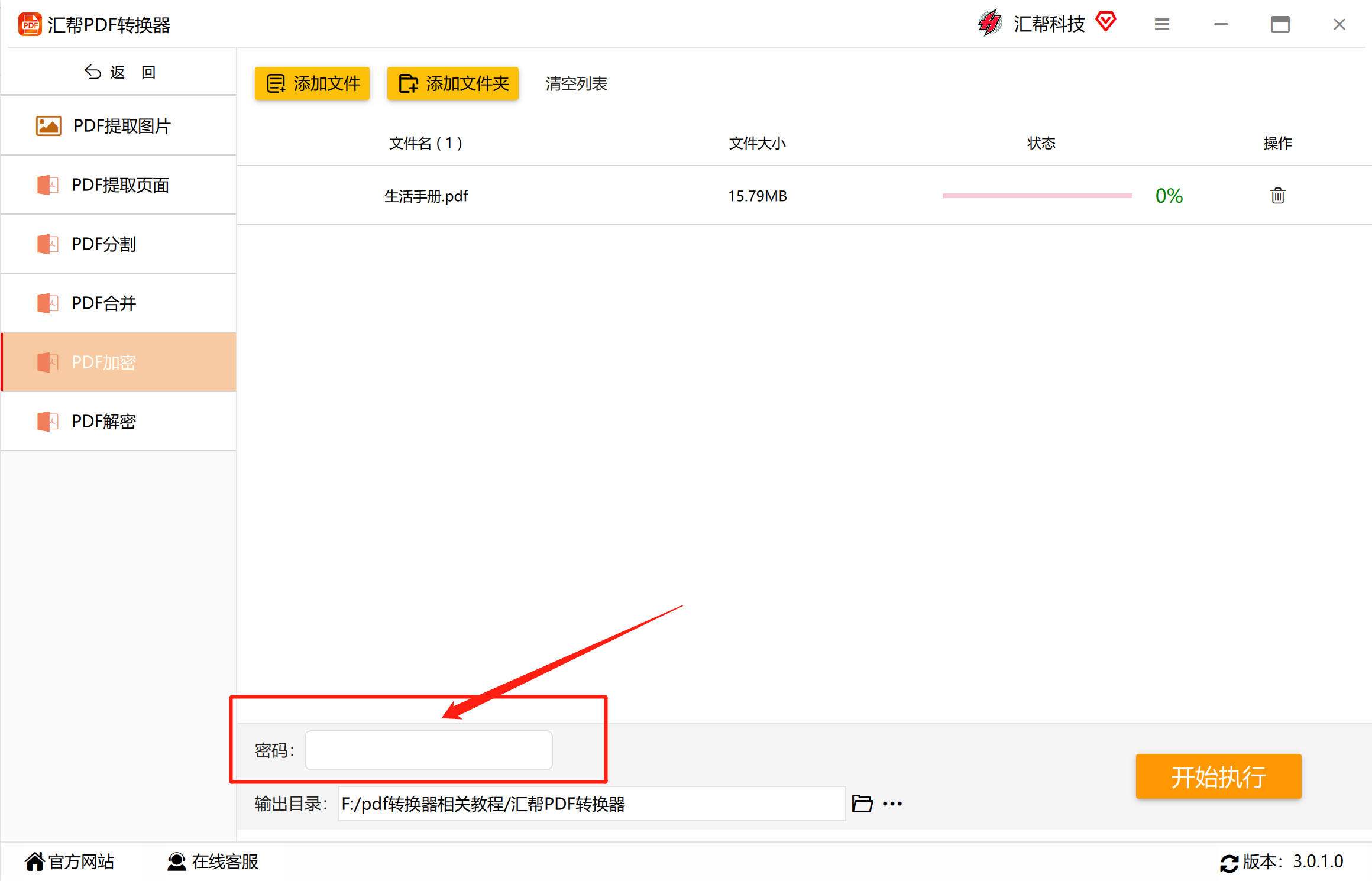
Task: Click the three-dots browse directory icon
Action: click(892, 804)
